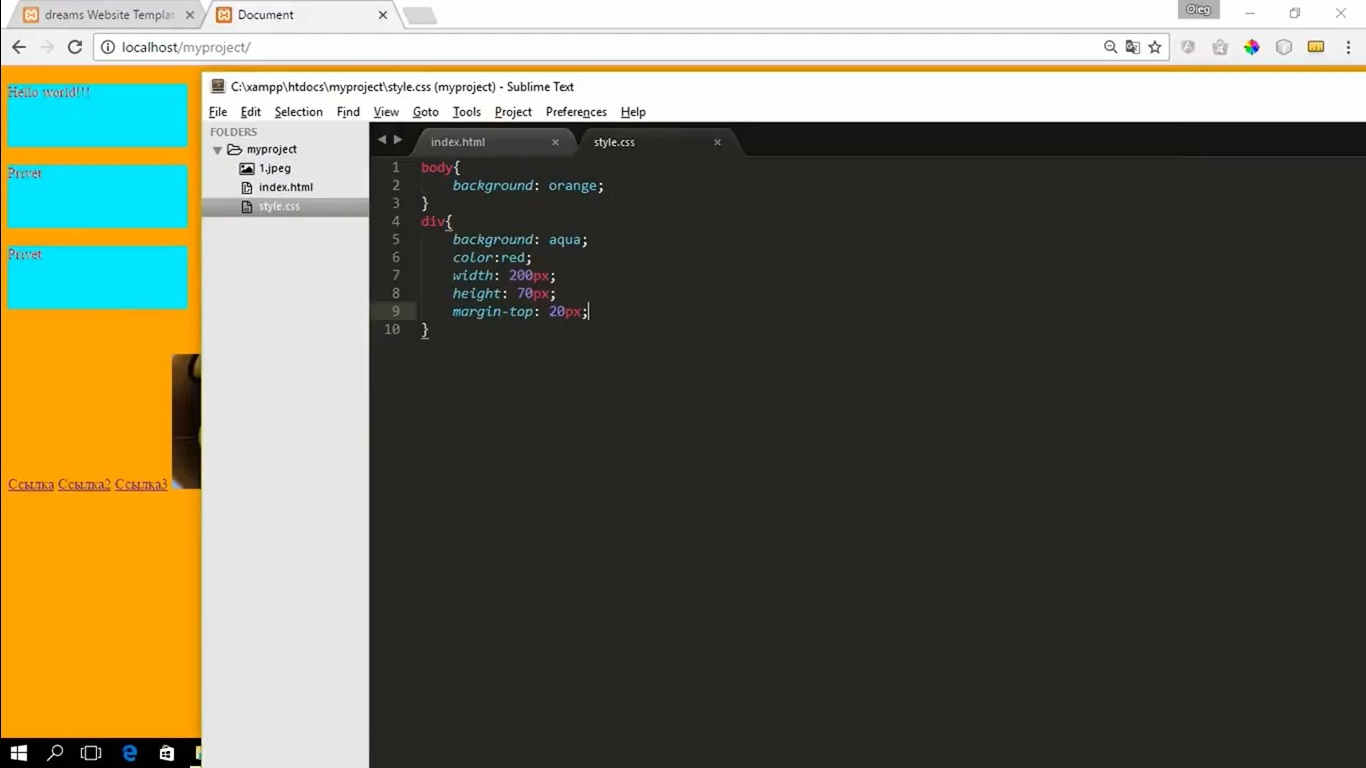1366x768 pixels.
Task: Go forward in Chrome
Action: pos(46,47)
